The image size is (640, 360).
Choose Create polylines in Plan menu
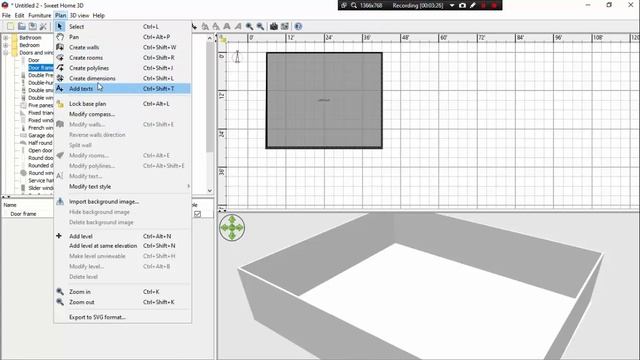pos(122,68)
